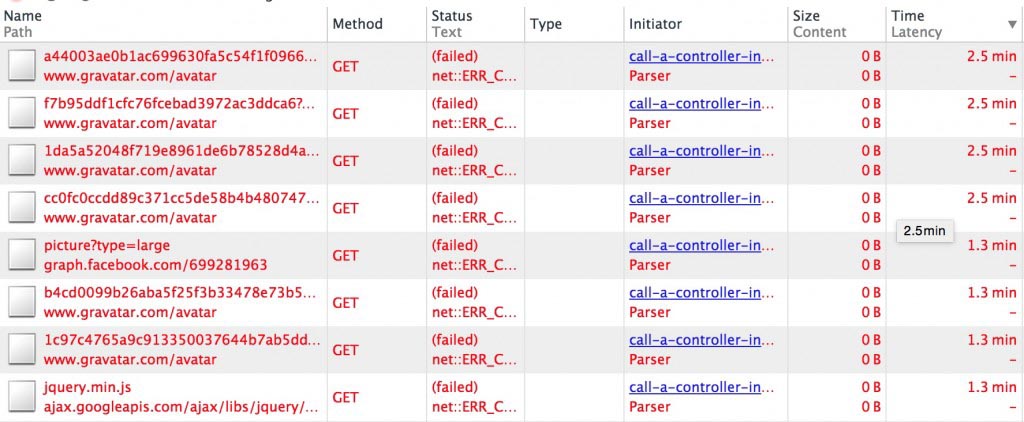Follow the initiator link for the picture?type=large request
Screen dimensions: 1024x422
click(x=701, y=246)
